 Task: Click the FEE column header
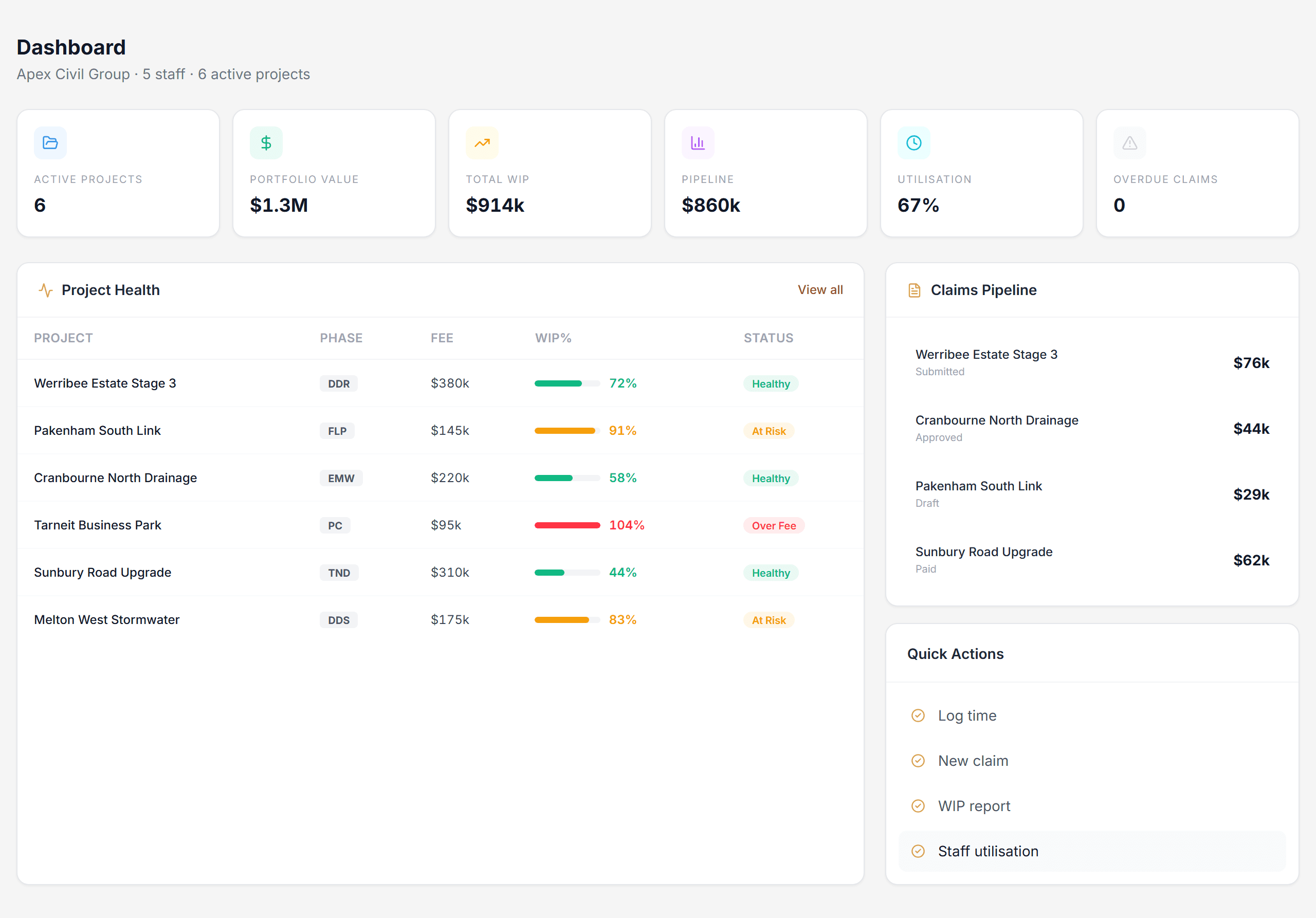pos(442,338)
